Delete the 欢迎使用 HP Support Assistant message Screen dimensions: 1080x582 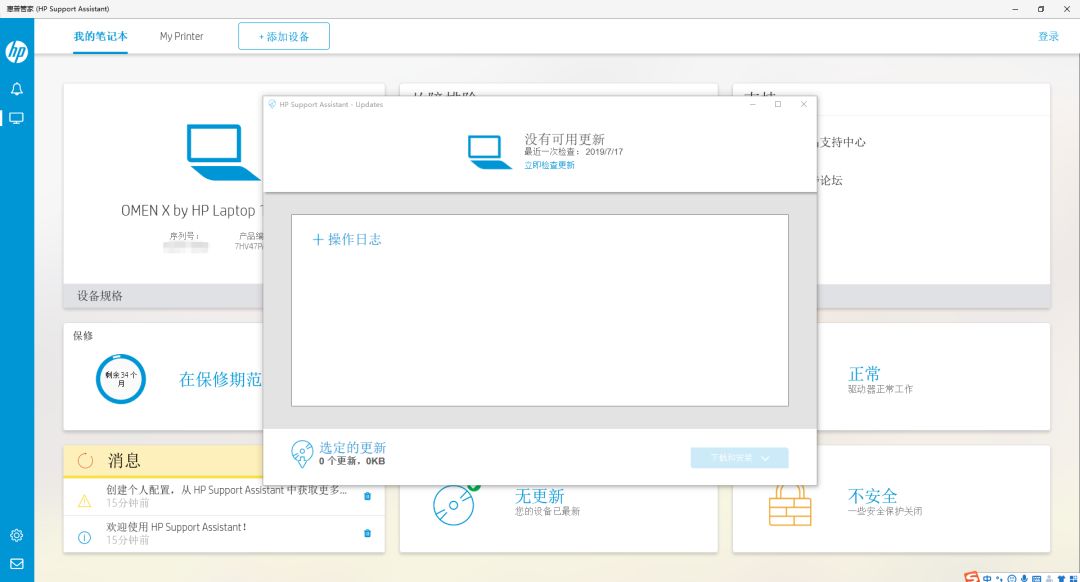click(367, 533)
